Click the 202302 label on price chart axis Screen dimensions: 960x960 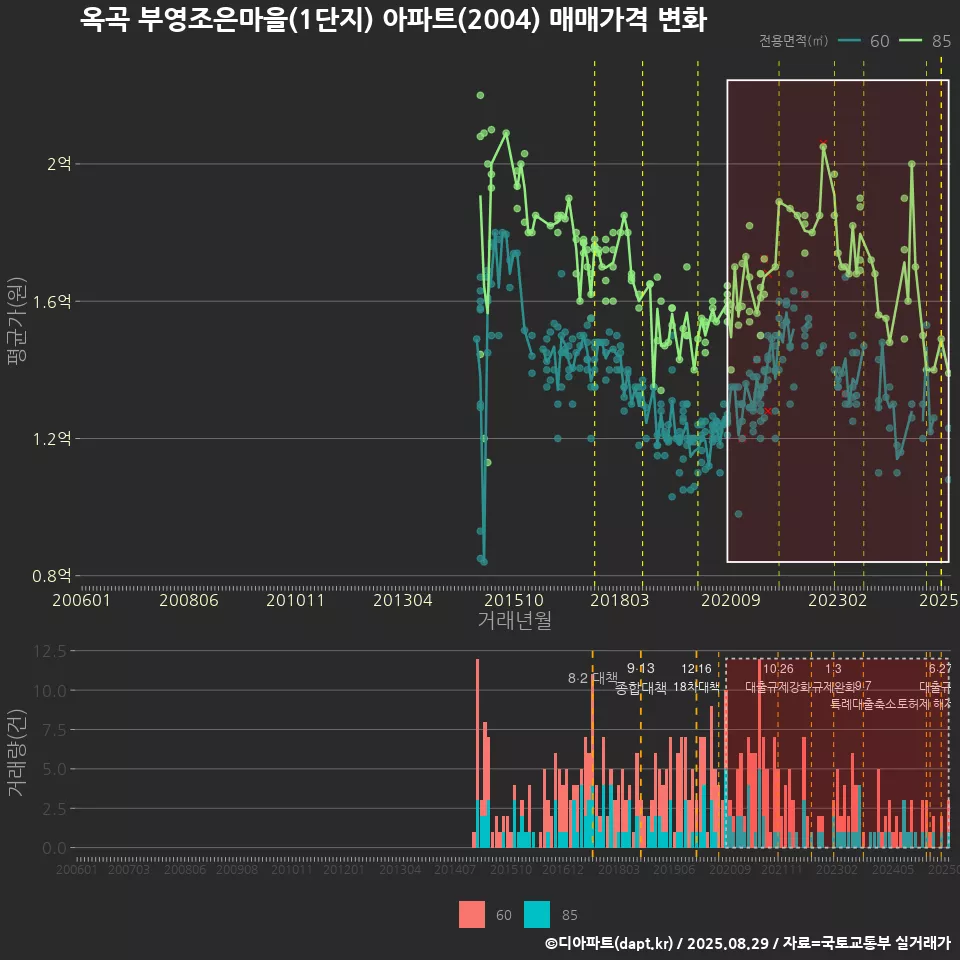(x=838, y=600)
